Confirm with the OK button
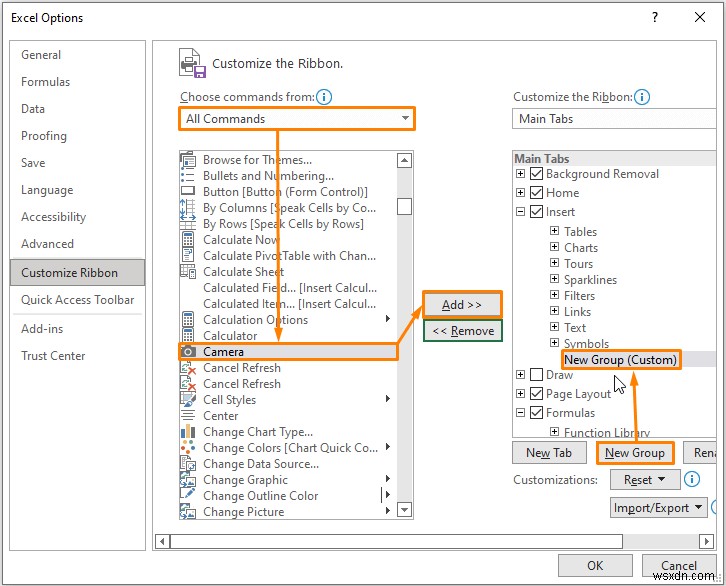726x586 pixels. (595, 566)
